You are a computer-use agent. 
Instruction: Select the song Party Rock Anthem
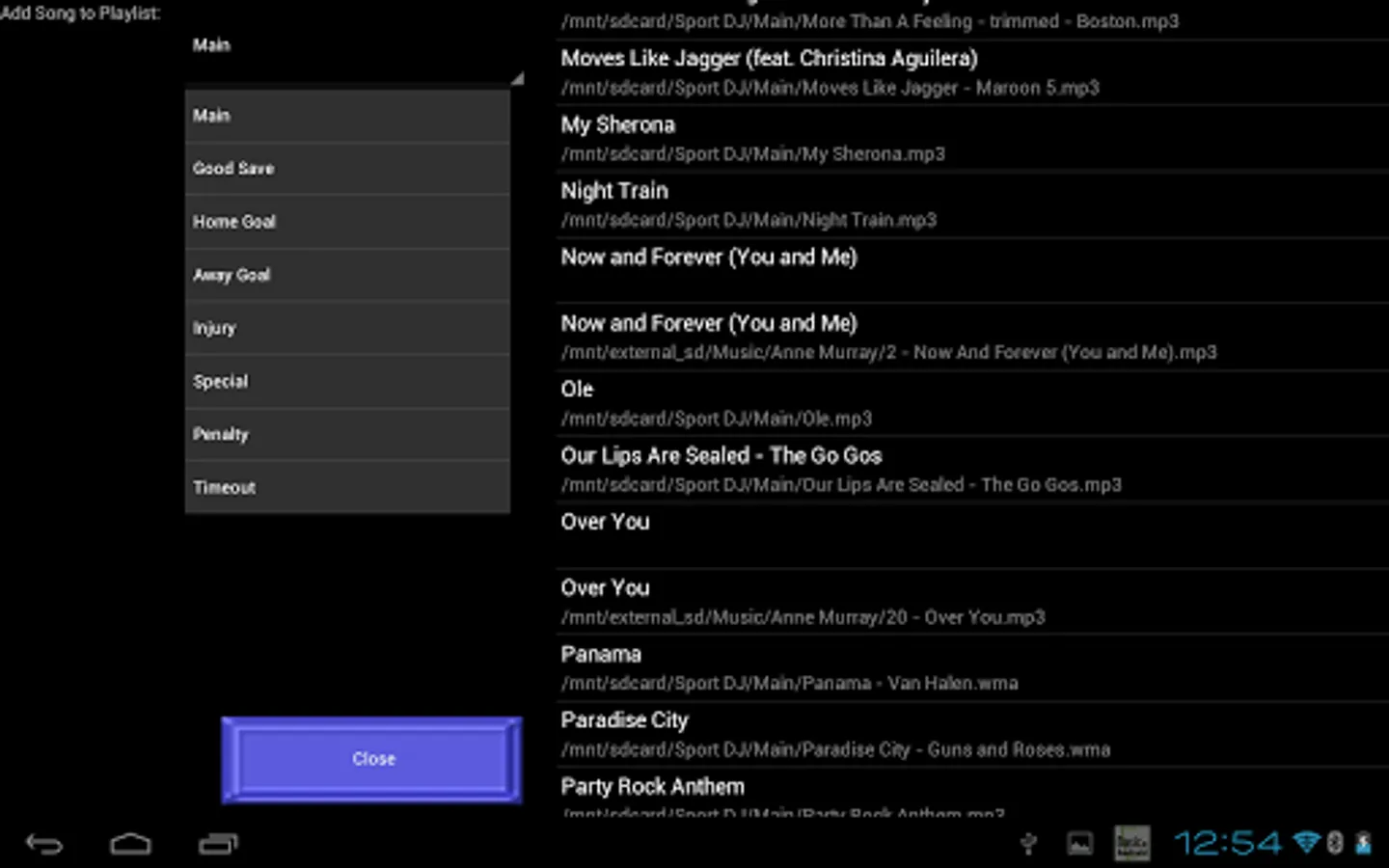tap(972, 794)
